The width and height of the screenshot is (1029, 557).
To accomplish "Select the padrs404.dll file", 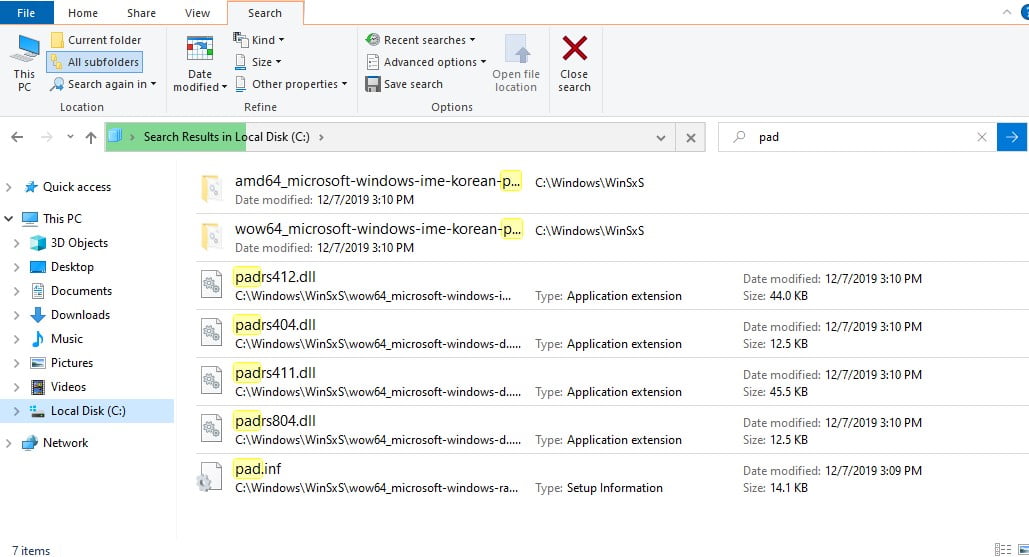I will [612, 333].
